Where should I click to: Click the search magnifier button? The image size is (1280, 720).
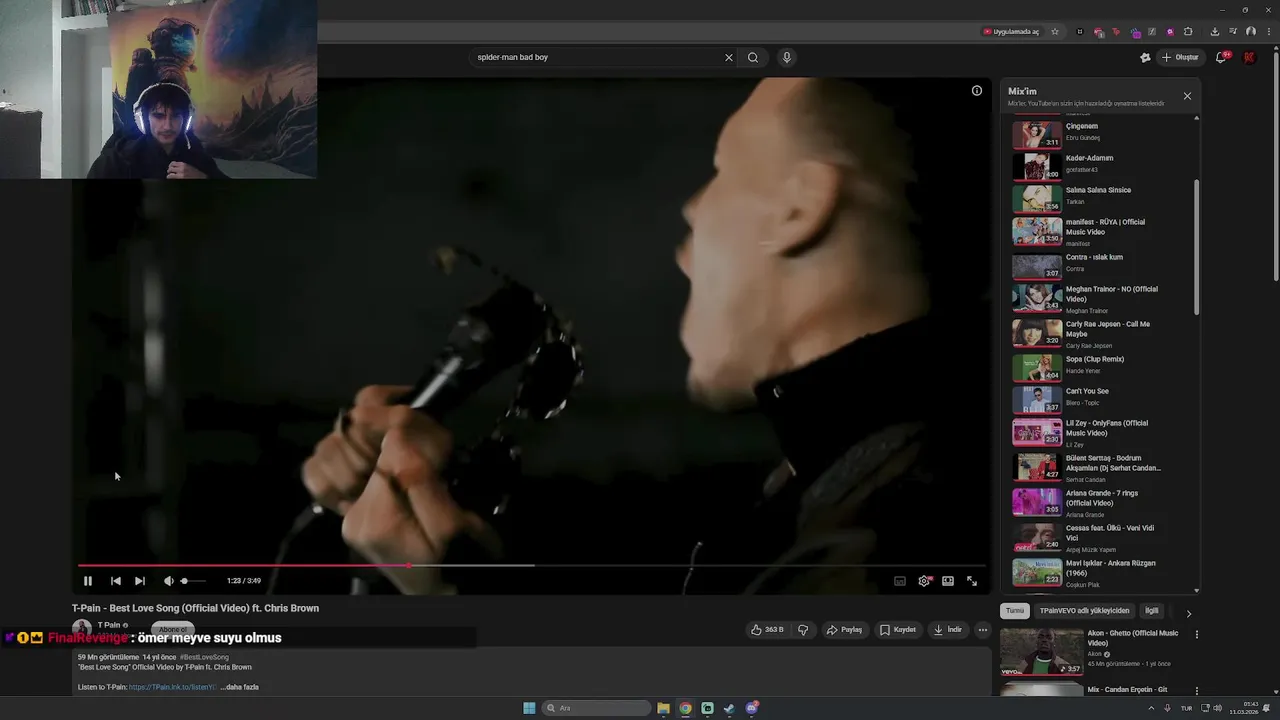pyautogui.click(x=753, y=57)
